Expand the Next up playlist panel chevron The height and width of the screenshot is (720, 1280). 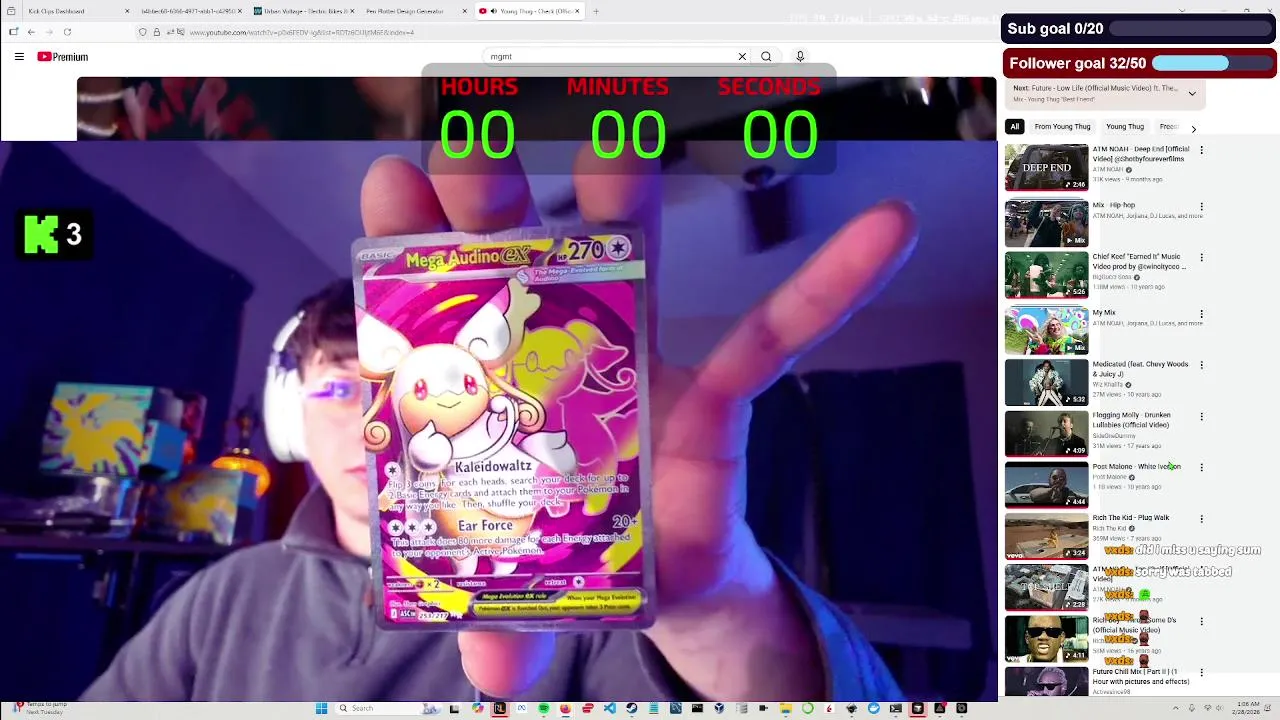click(1192, 93)
